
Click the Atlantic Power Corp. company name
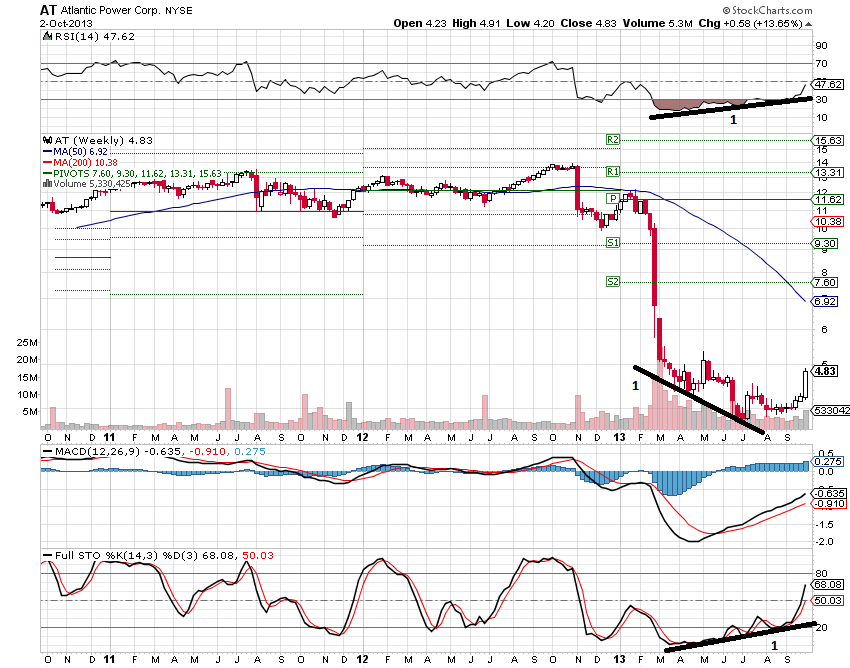111,10
